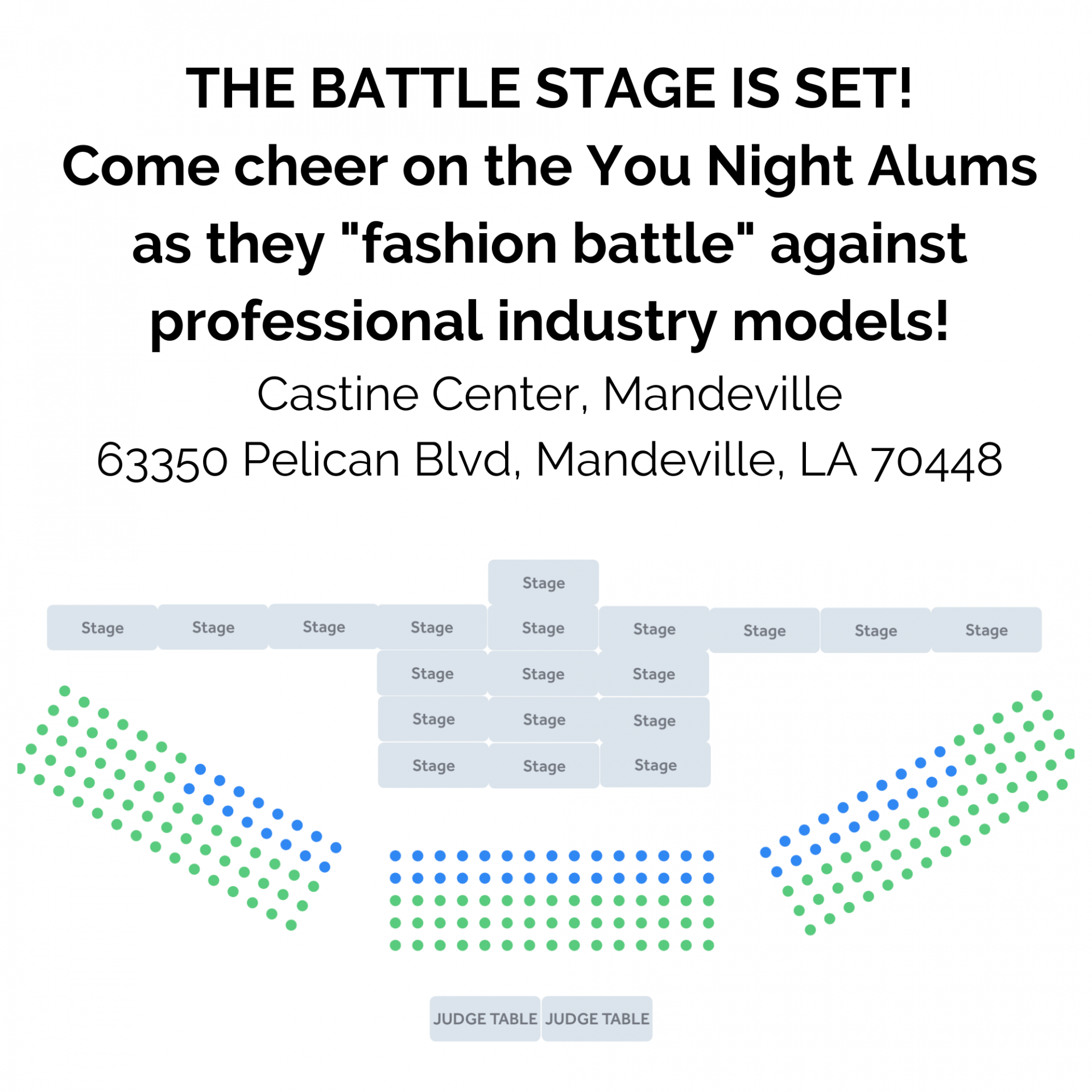This screenshot has height=1092, width=1092.
Task: Pick the last blue seat in the center section's top row
Action: [708, 855]
